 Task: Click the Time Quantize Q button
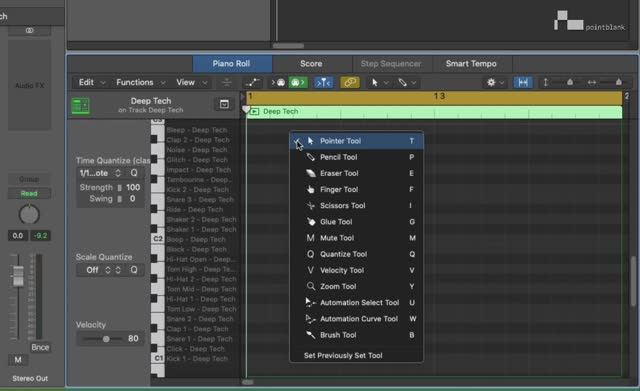pos(134,173)
